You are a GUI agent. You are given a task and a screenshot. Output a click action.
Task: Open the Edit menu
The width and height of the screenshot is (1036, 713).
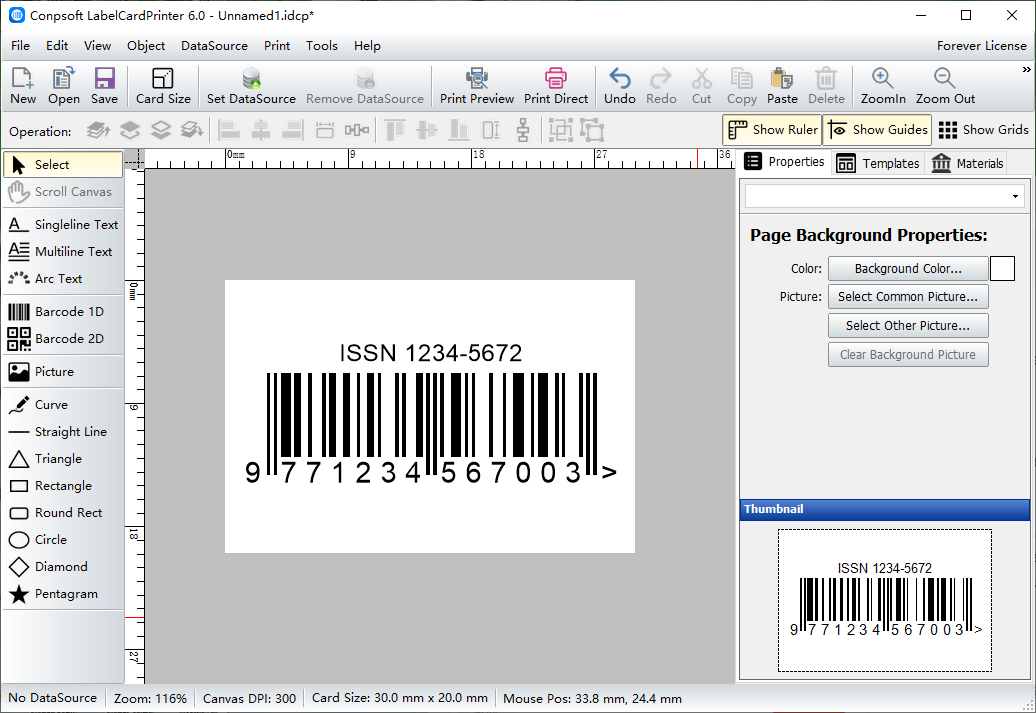[x=57, y=46]
